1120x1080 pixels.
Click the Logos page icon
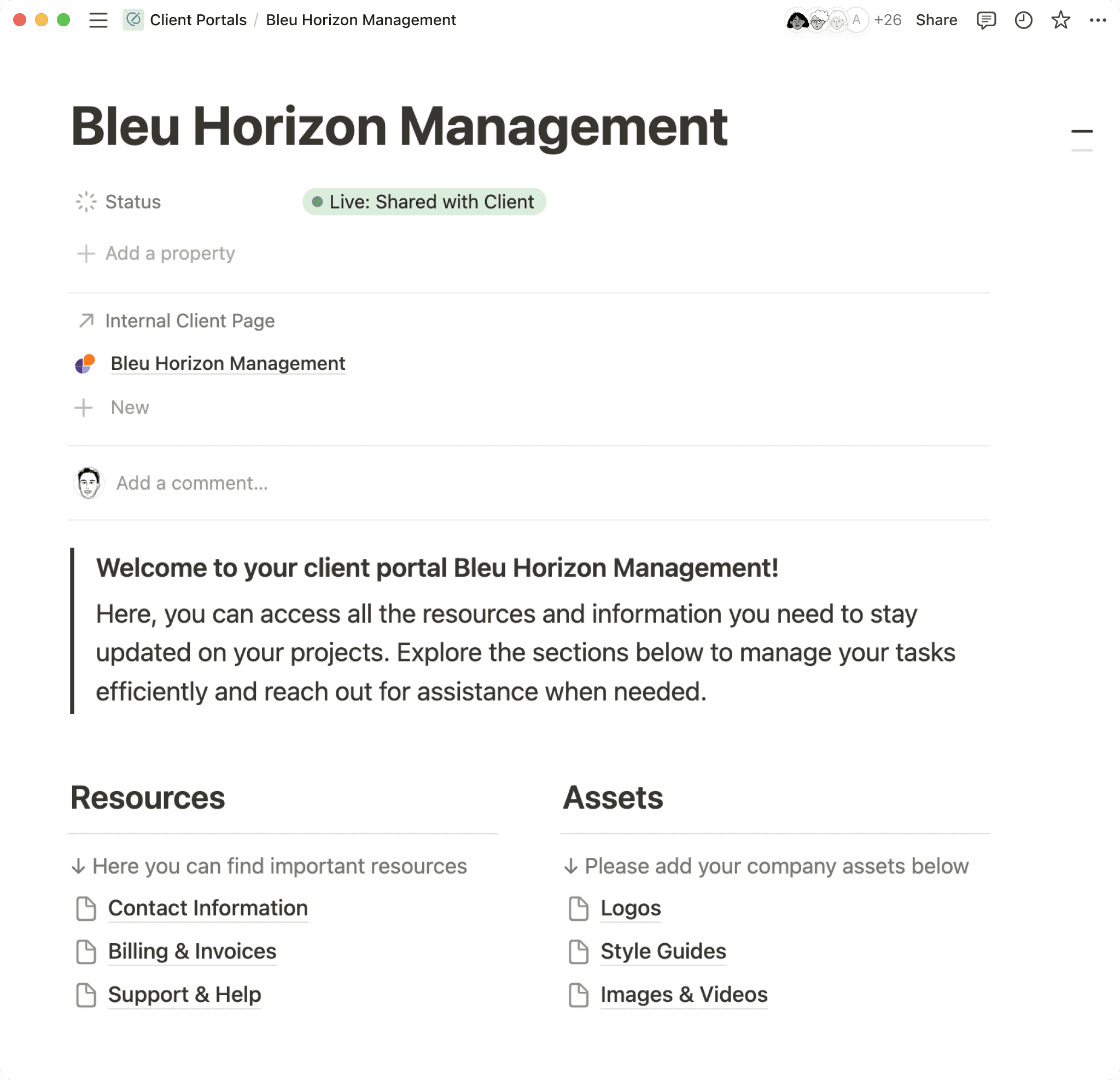[x=578, y=909]
